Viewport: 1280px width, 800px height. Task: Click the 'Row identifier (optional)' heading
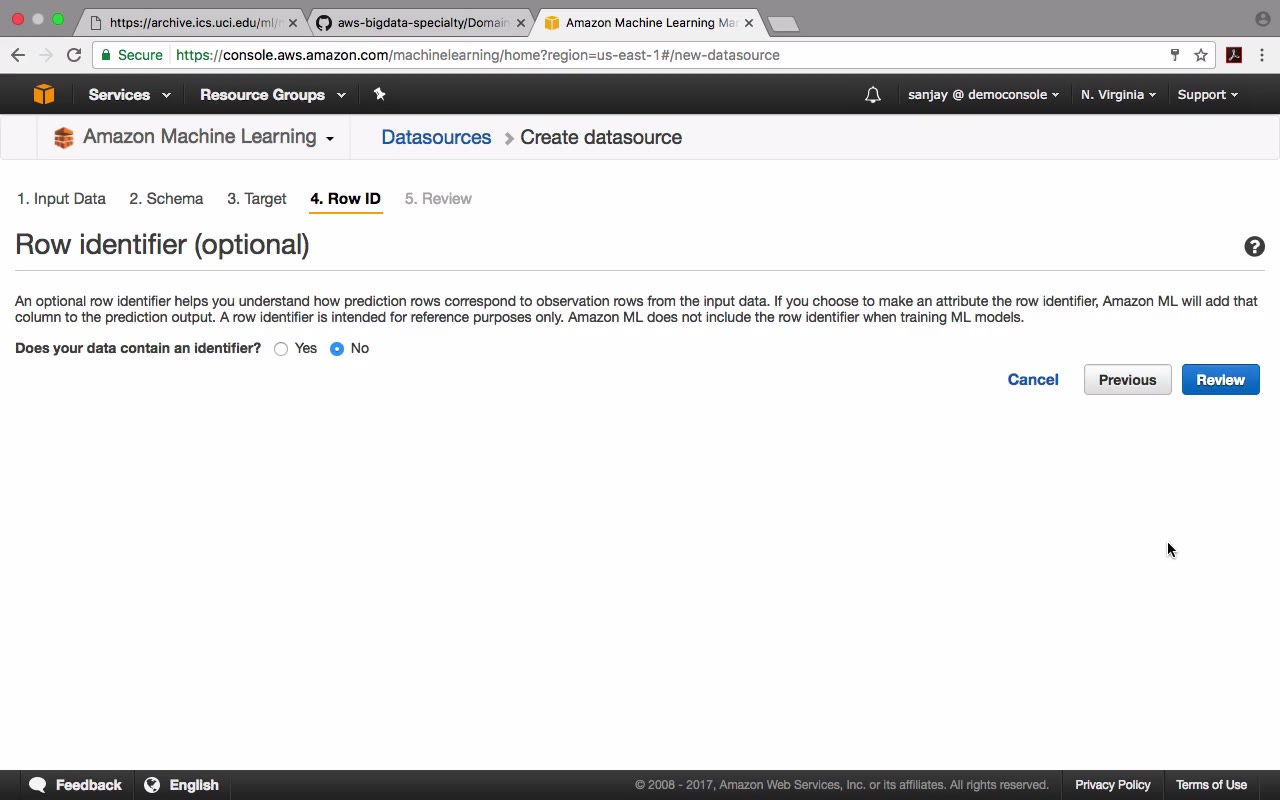163,245
